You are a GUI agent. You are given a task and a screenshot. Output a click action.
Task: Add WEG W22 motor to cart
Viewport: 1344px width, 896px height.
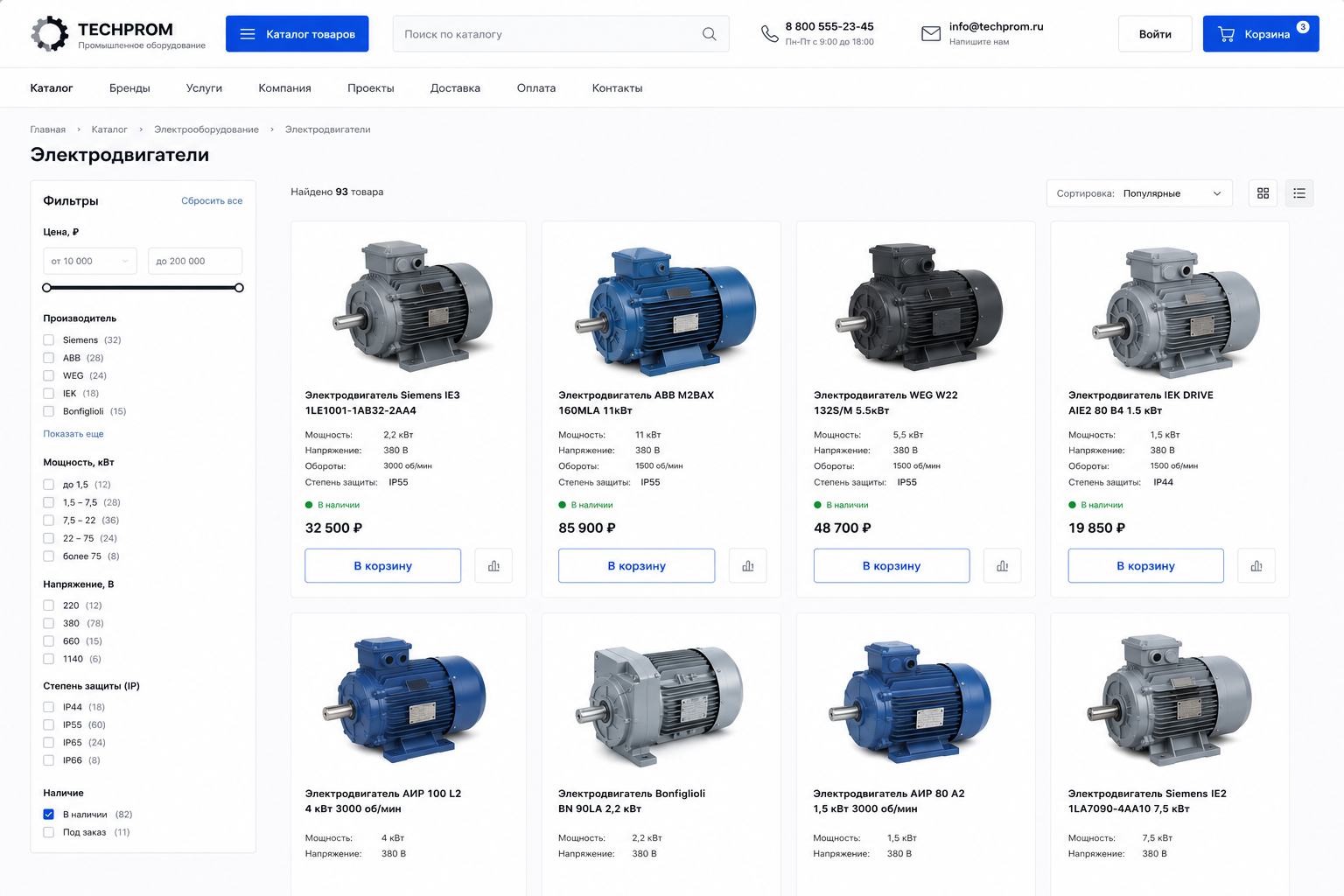pyautogui.click(x=892, y=566)
